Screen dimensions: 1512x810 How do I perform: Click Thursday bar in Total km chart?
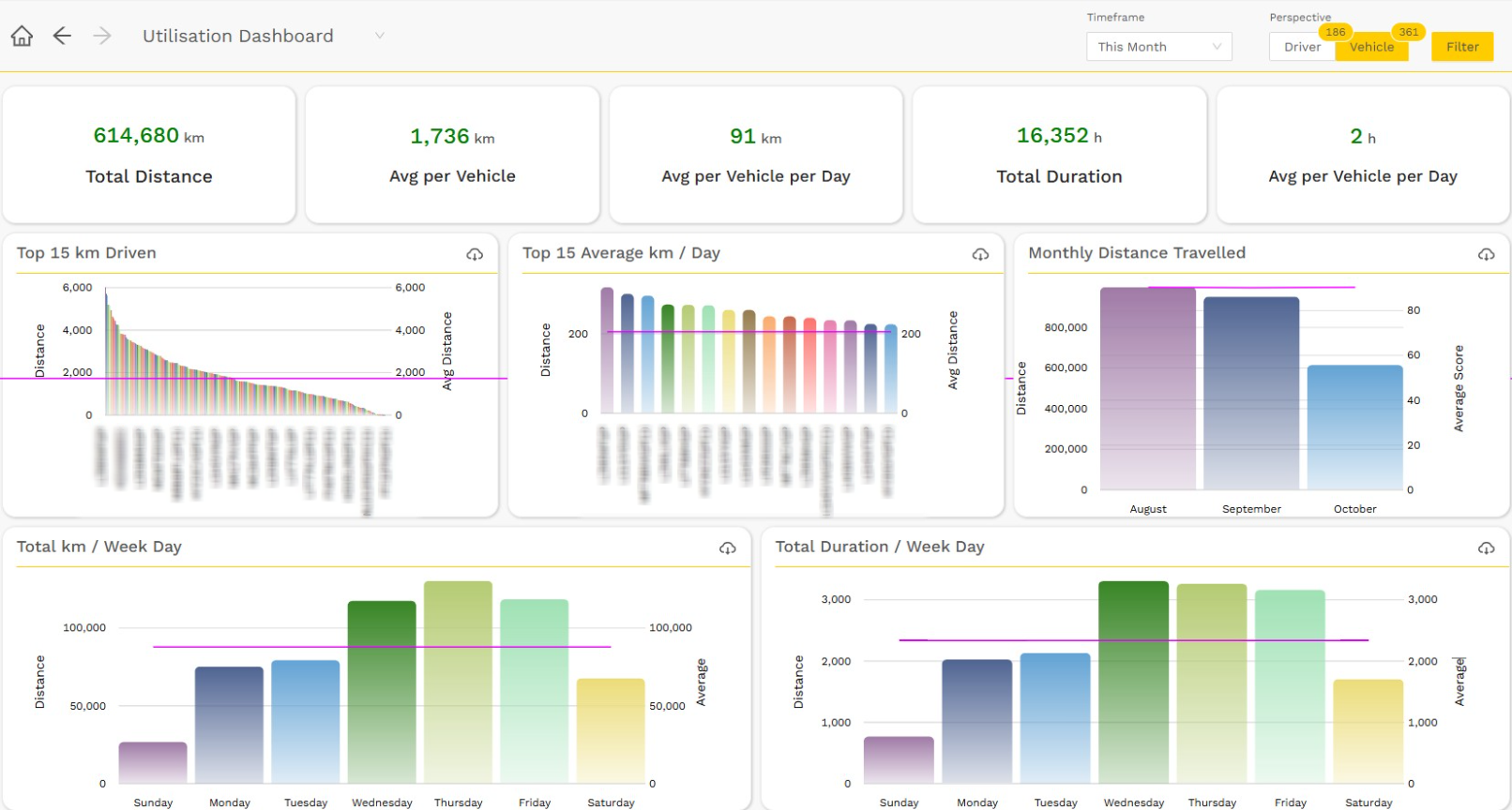coord(458,682)
